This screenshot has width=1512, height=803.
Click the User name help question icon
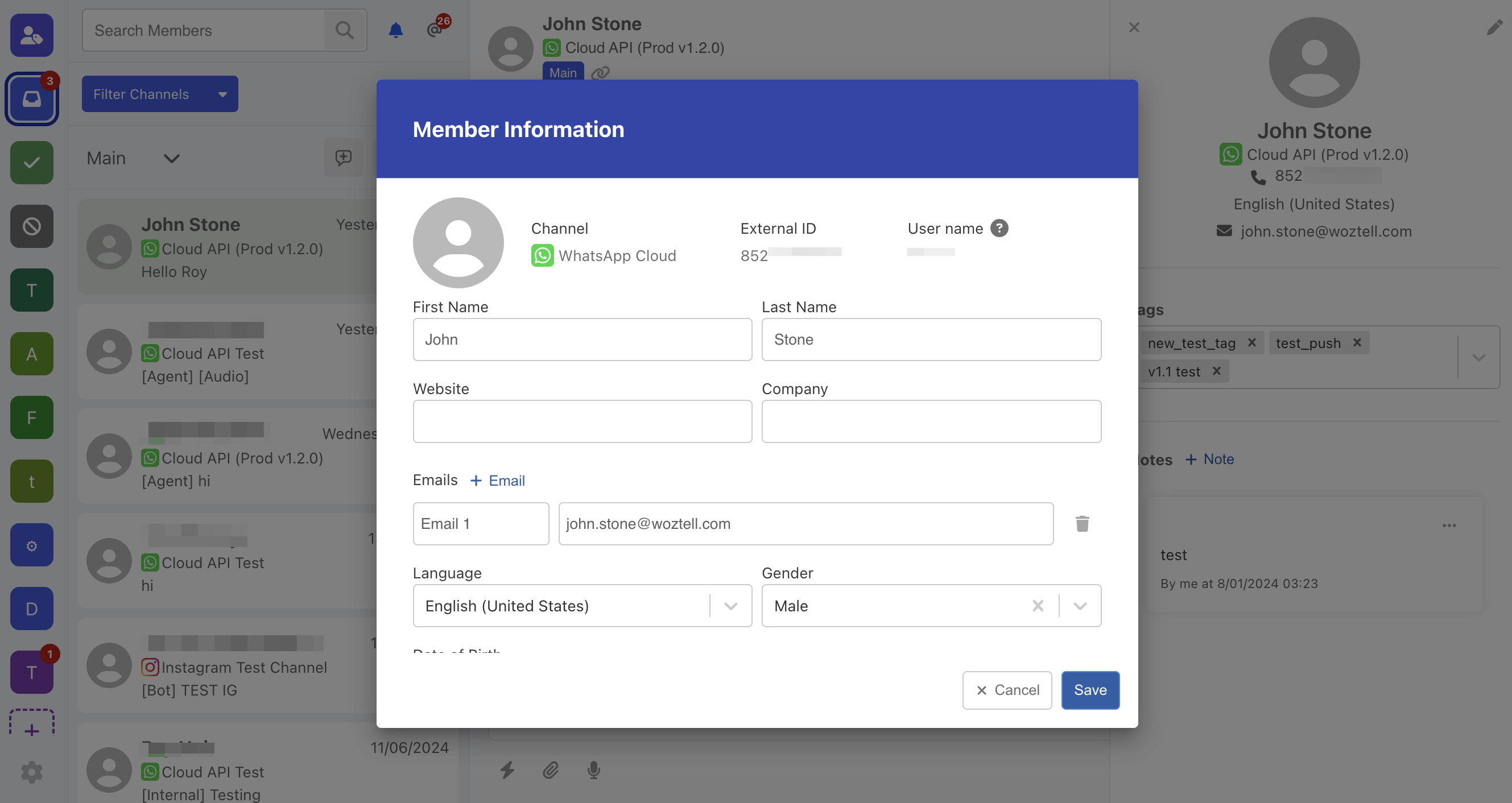point(999,229)
